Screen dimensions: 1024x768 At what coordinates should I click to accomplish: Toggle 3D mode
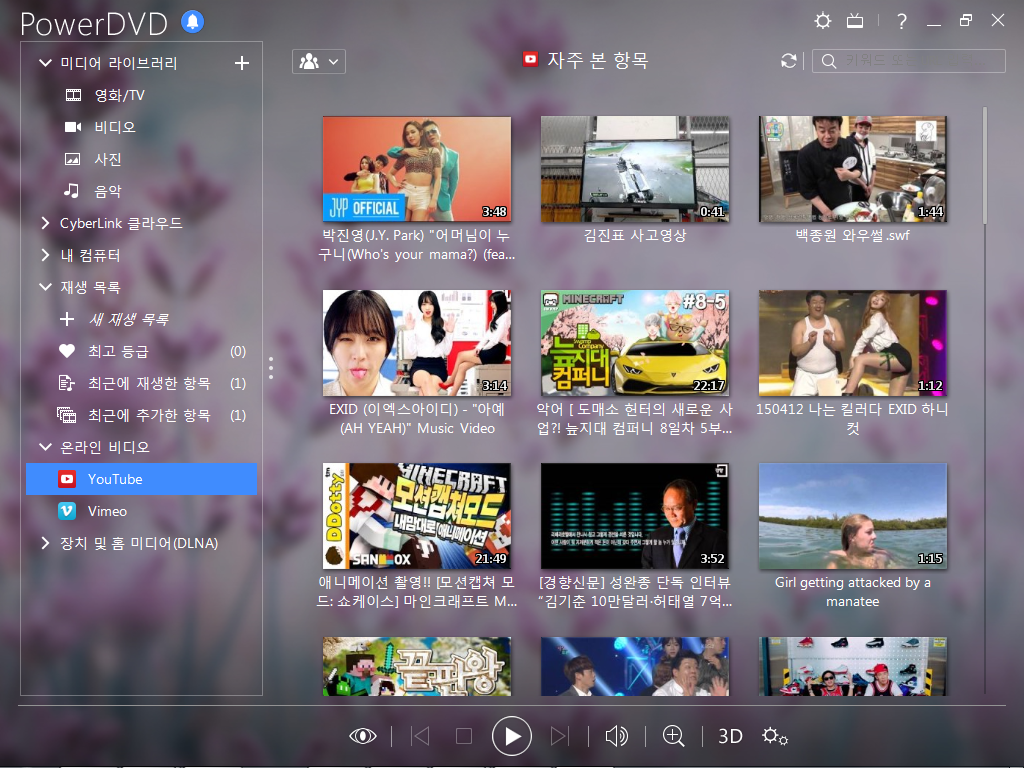[730, 737]
